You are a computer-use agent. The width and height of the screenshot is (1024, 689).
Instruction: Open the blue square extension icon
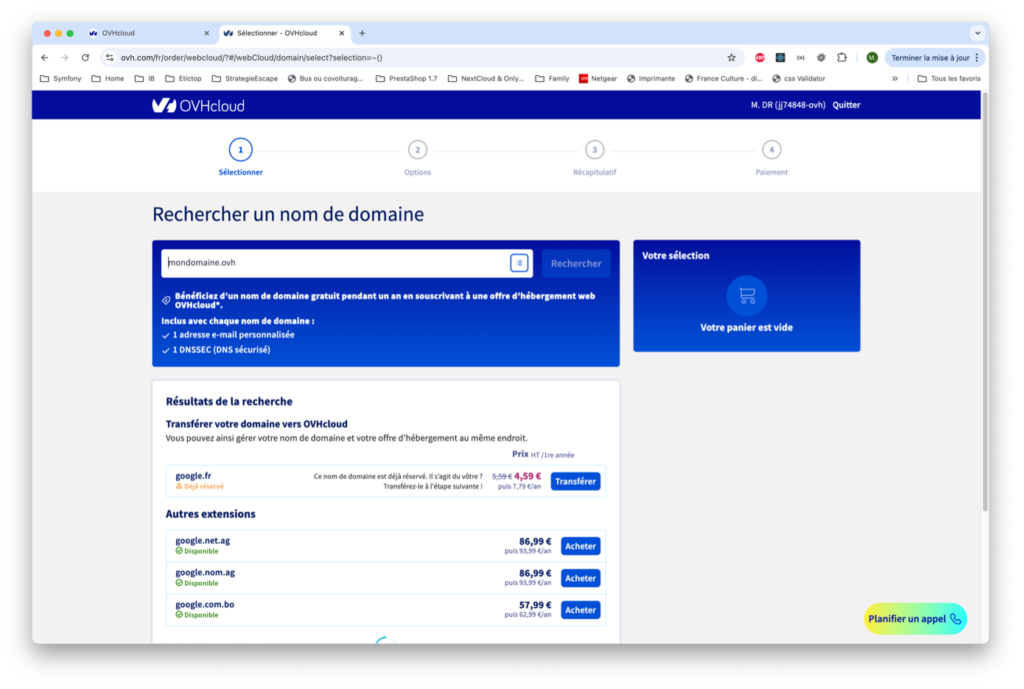pos(780,57)
